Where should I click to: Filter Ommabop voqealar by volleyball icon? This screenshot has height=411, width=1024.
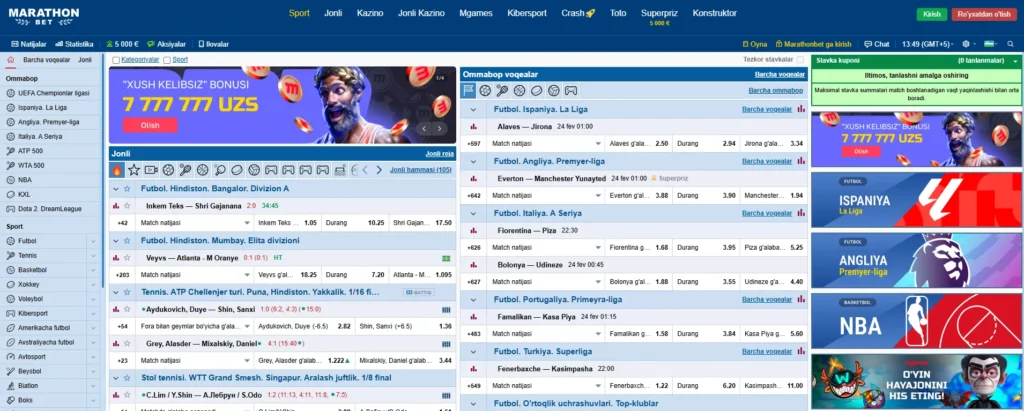pos(554,91)
